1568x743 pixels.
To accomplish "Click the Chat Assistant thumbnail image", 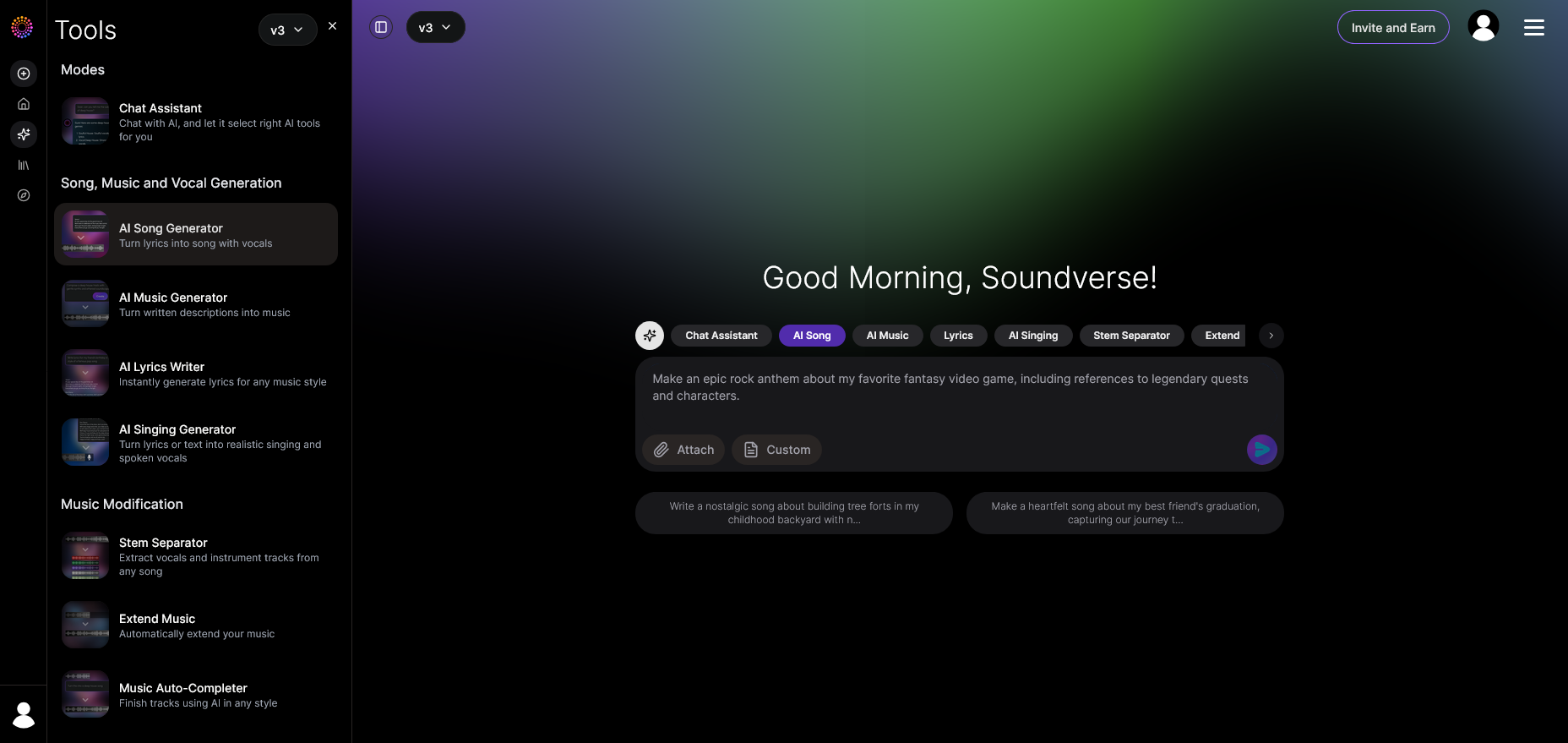I will 85,121.
